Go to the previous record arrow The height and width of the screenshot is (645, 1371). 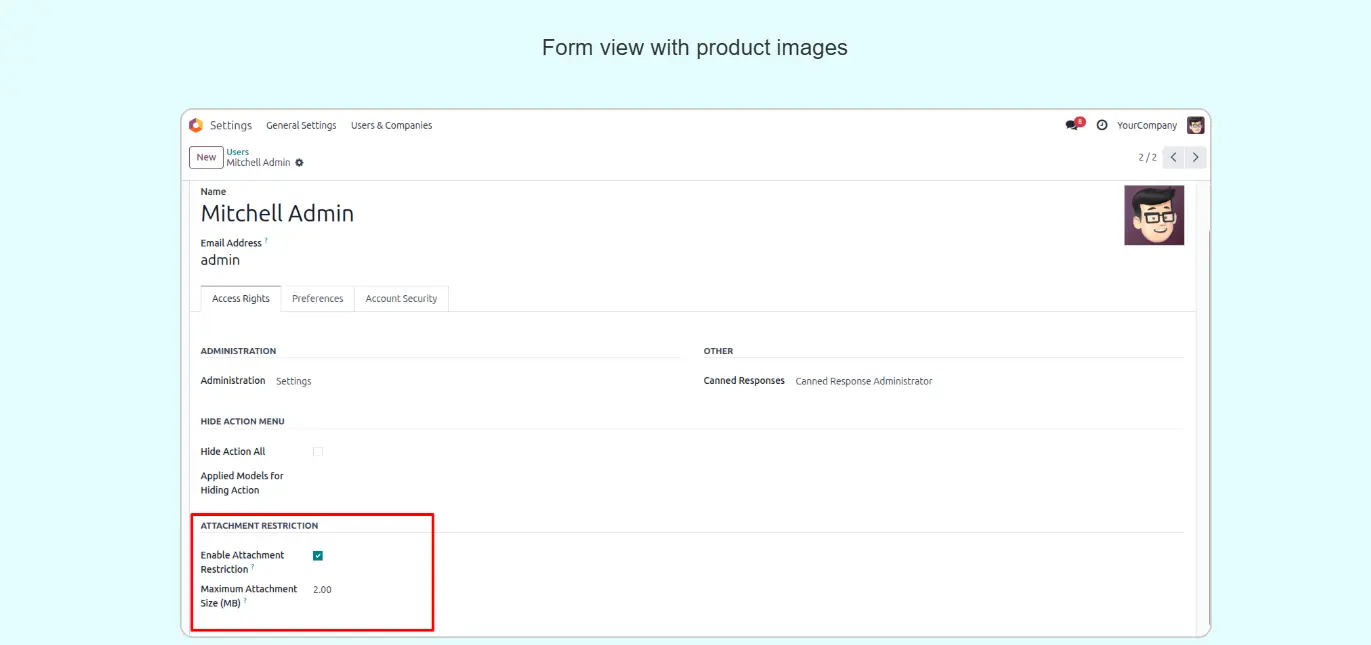point(1174,157)
